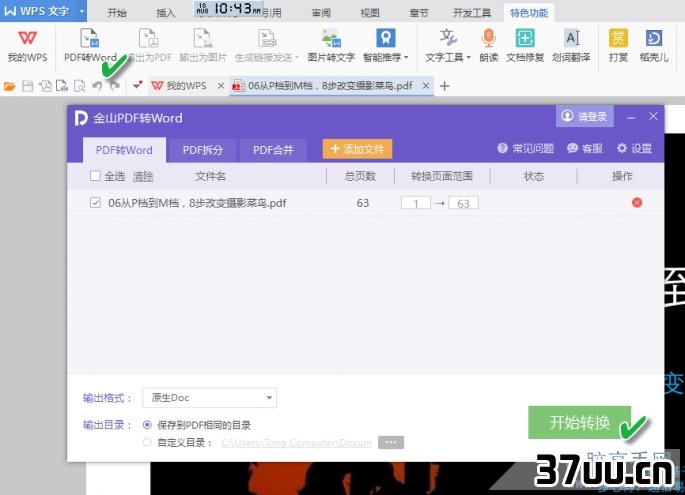Switch to the PDF拆分 tab

pyautogui.click(x=203, y=150)
